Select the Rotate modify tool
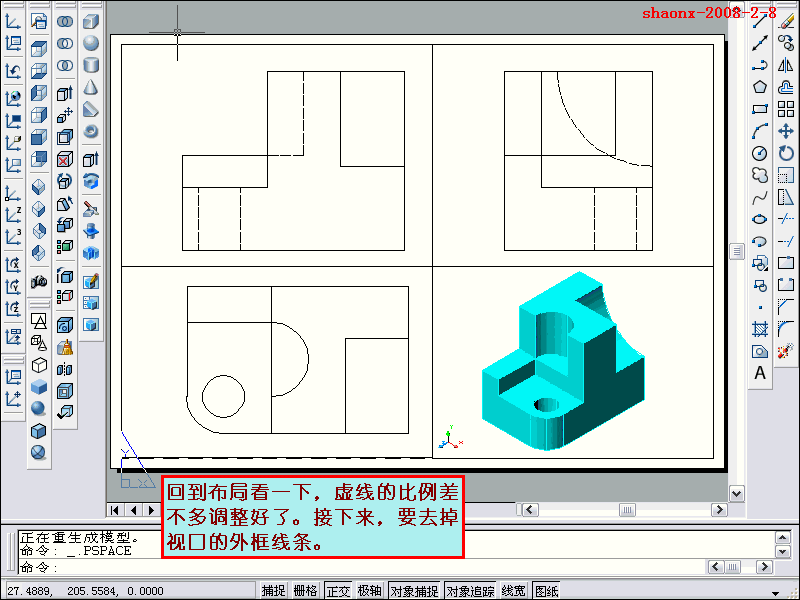 pos(786,153)
